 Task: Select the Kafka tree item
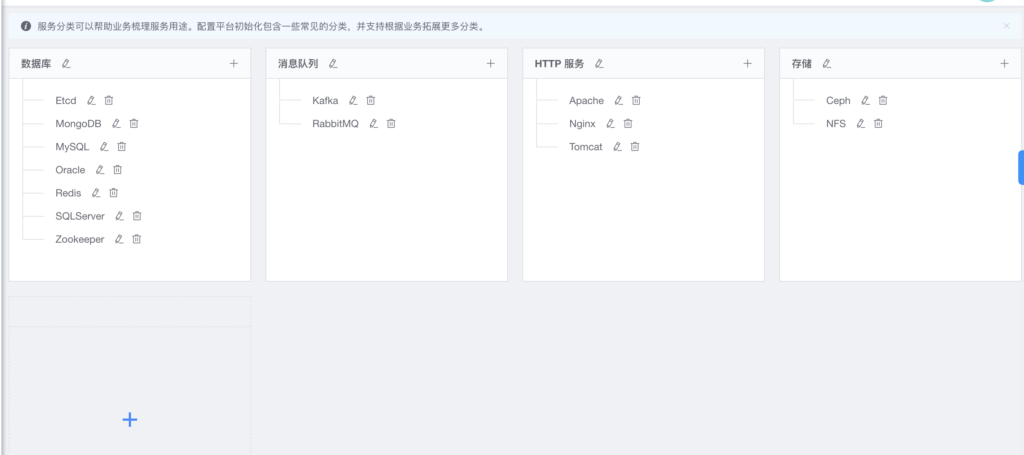(x=325, y=101)
